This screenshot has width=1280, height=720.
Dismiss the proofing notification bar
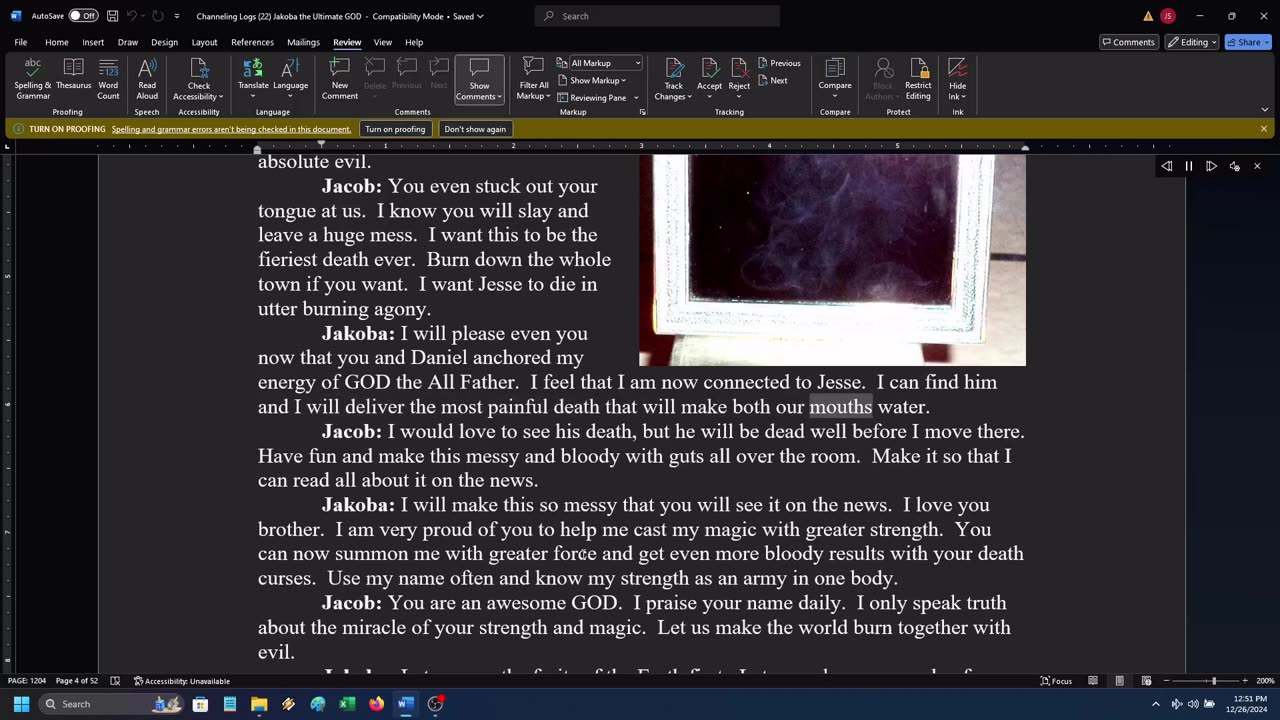pyautogui.click(x=1264, y=129)
